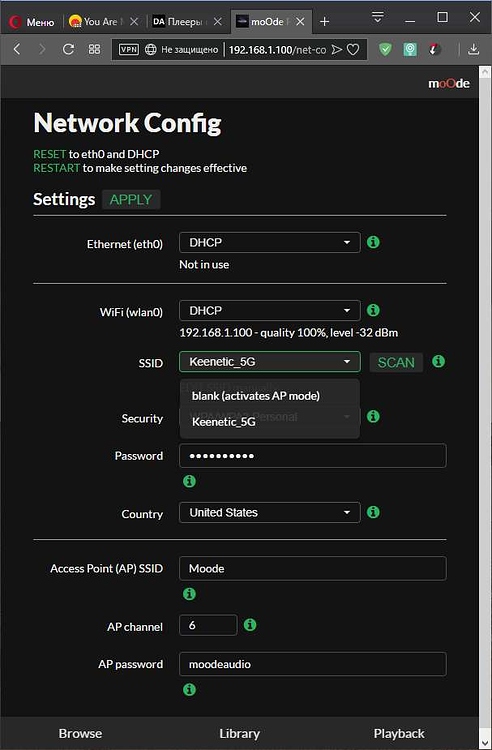Open the tab list menu icon
This screenshot has width=492, height=750.
tap(378, 17)
